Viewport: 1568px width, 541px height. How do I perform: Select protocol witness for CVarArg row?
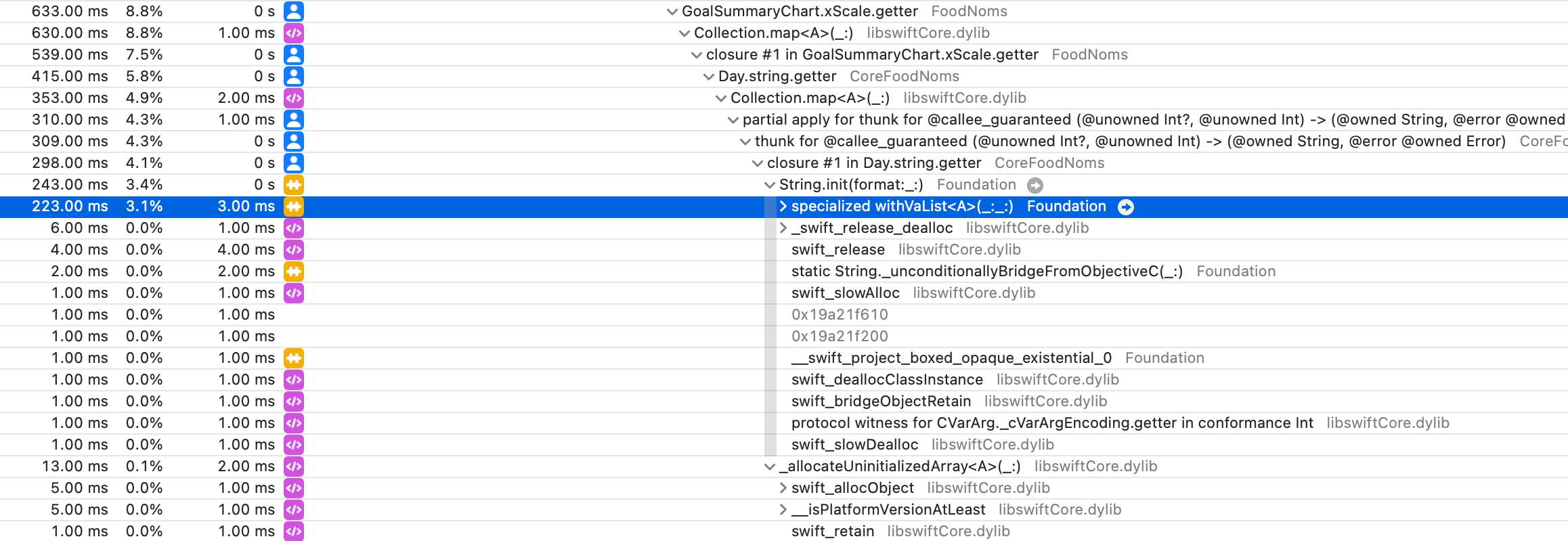784,423
